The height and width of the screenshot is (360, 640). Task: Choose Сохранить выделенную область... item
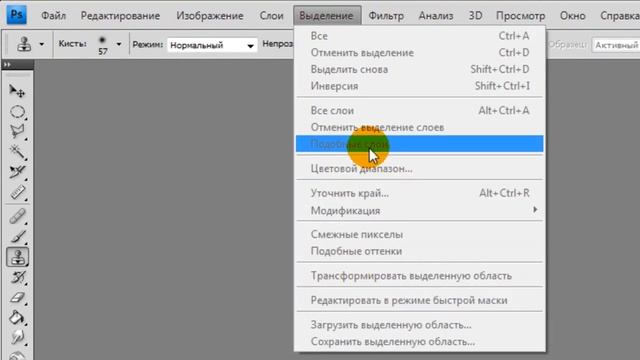pyautogui.click(x=420, y=342)
